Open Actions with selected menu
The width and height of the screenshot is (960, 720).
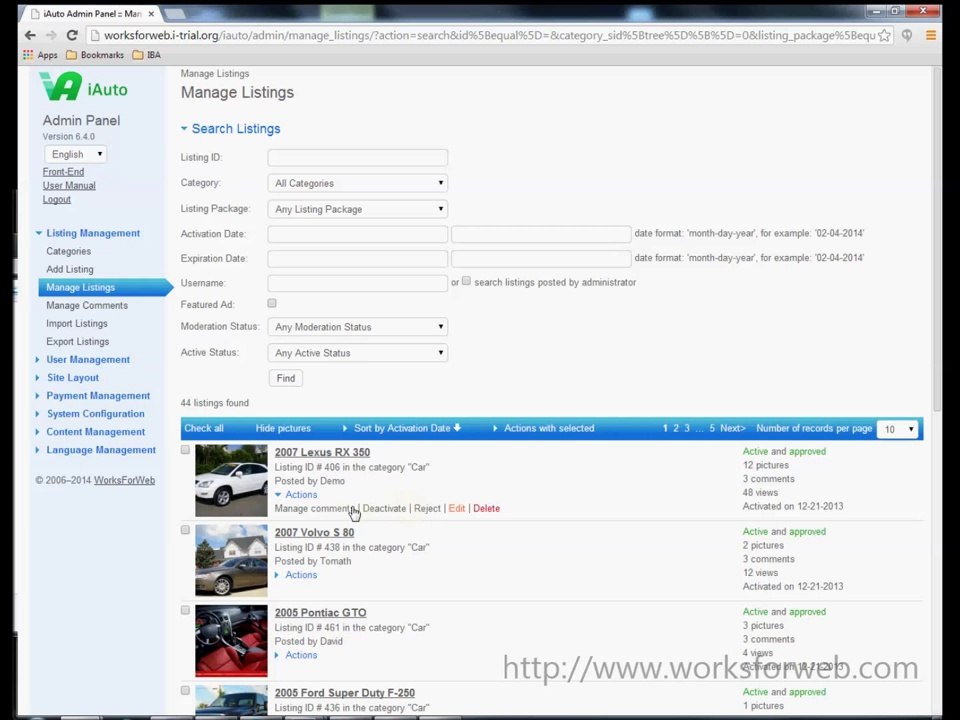coord(544,429)
